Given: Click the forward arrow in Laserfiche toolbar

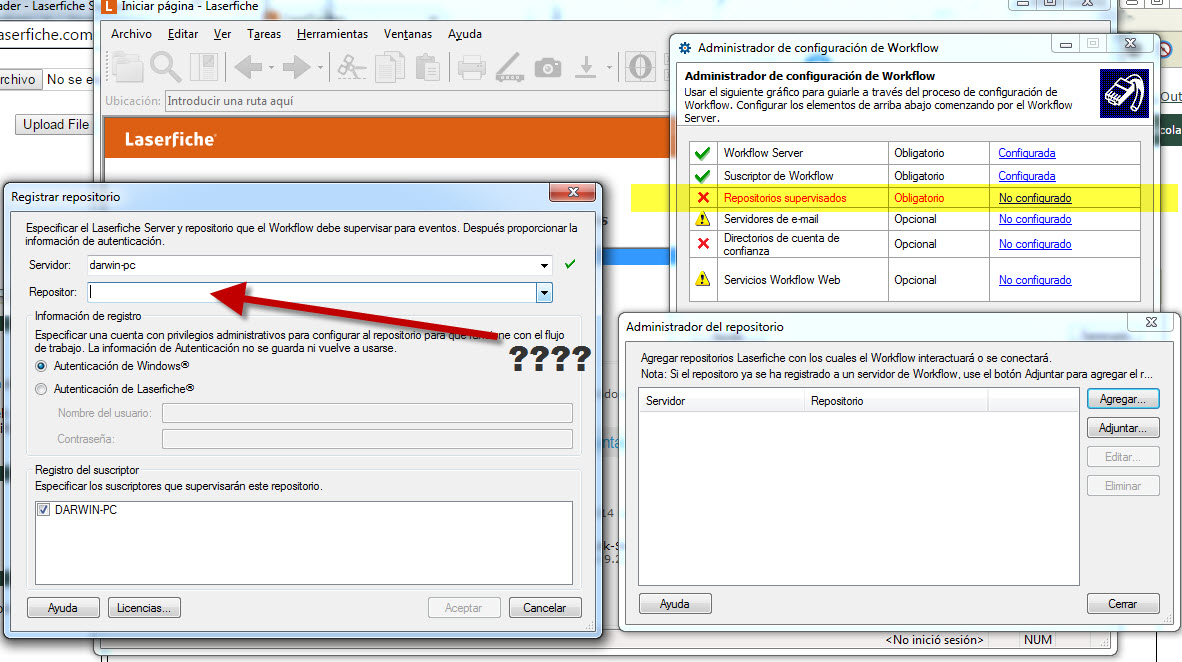Looking at the screenshot, I should pos(296,68).
